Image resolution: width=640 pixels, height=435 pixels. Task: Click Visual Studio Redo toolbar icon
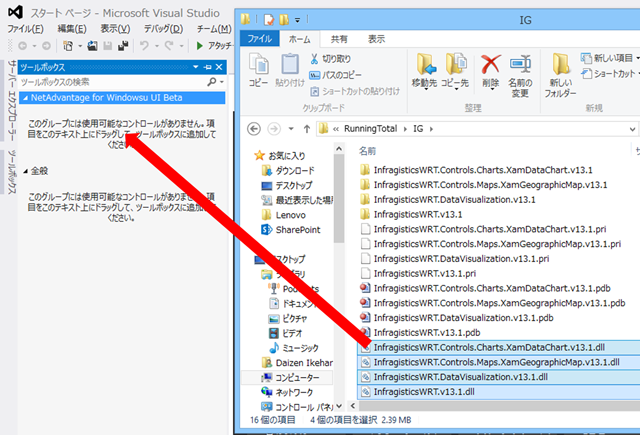click(x=169, y=46)
